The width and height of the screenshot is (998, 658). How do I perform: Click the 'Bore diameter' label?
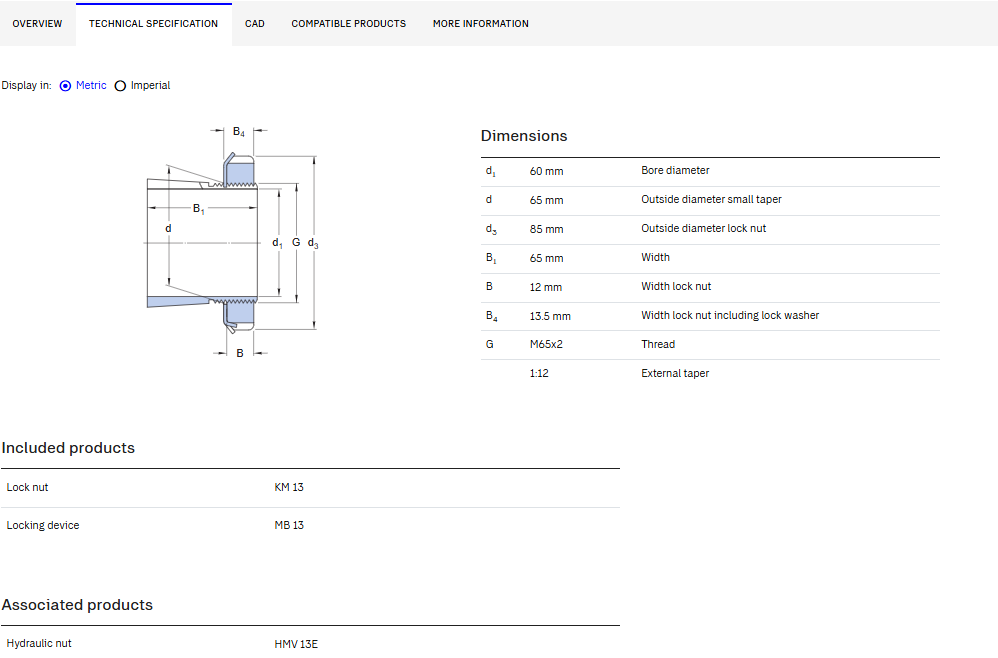pyautogui.click(x=675, y=170)
